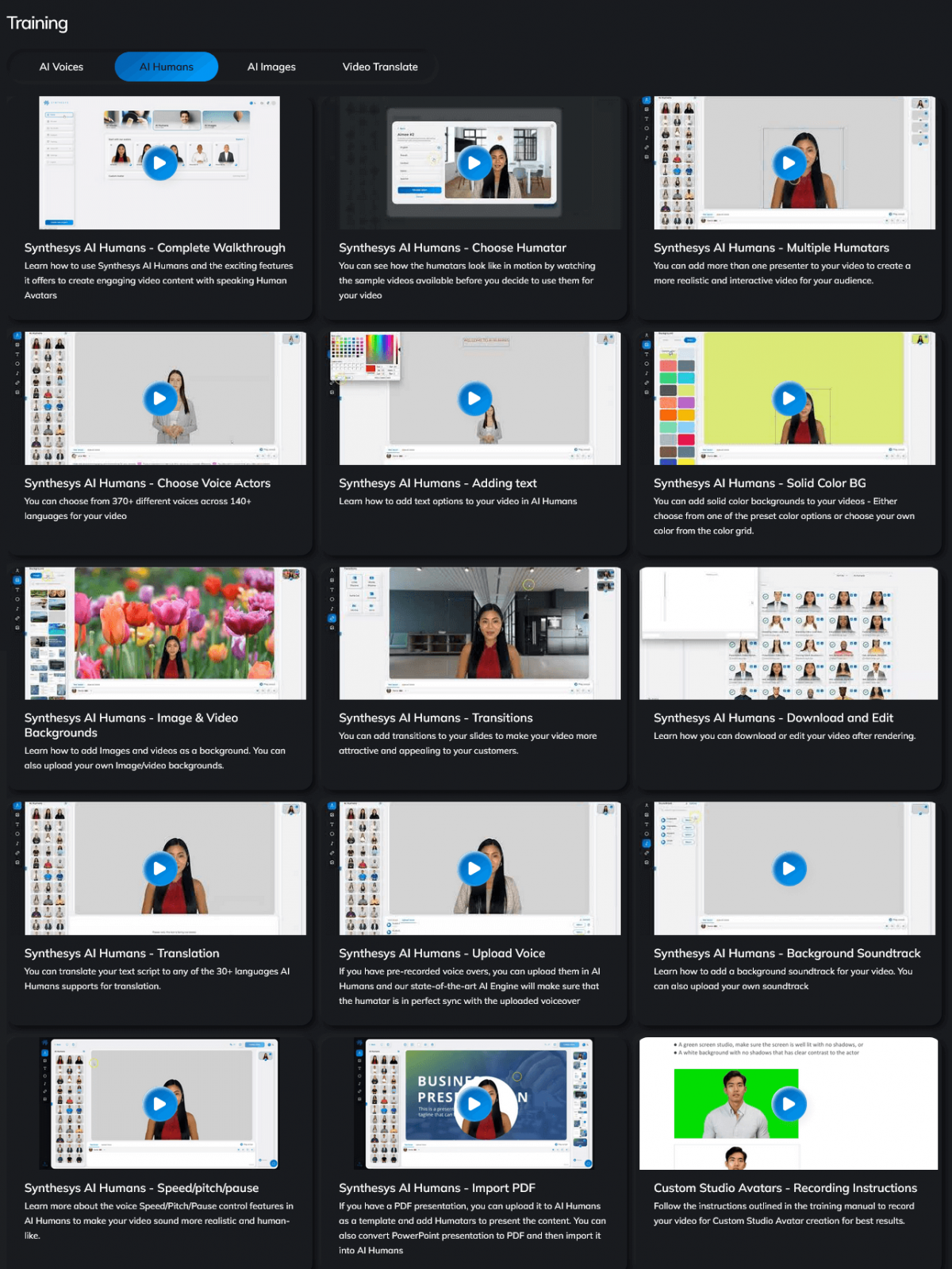This screenshot has width=952, height=1269.
Task: Click description 'Learn how you can download or edit'
Action: (785, 736)
